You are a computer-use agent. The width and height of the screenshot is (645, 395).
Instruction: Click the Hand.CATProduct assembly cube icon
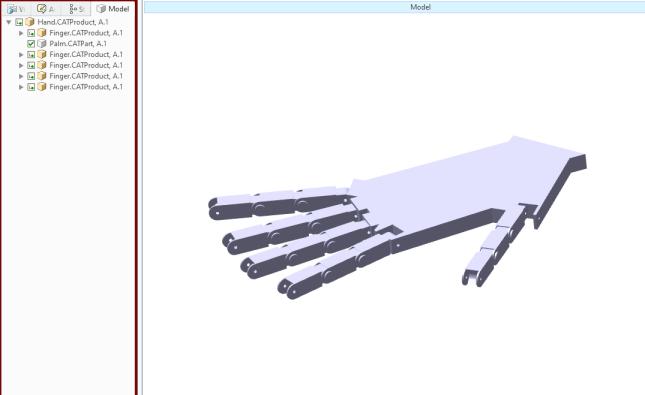[x=30, y=22]
